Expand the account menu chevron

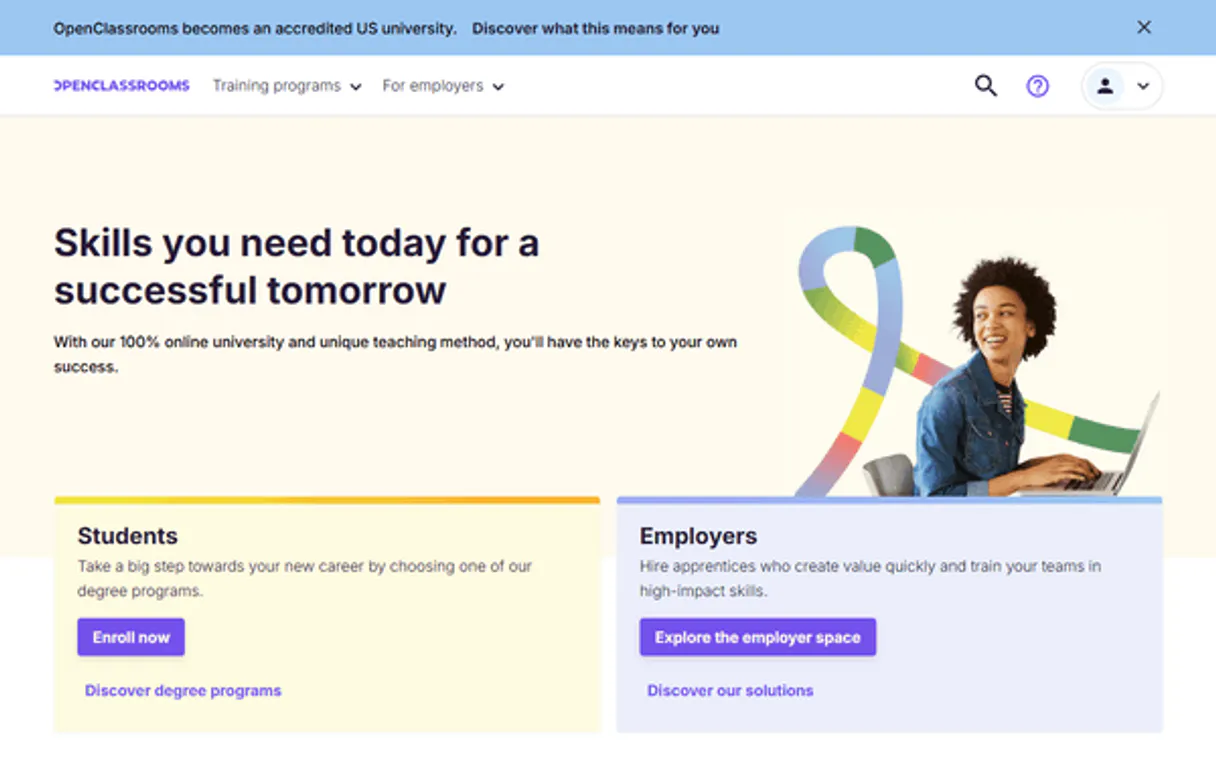1143,87
